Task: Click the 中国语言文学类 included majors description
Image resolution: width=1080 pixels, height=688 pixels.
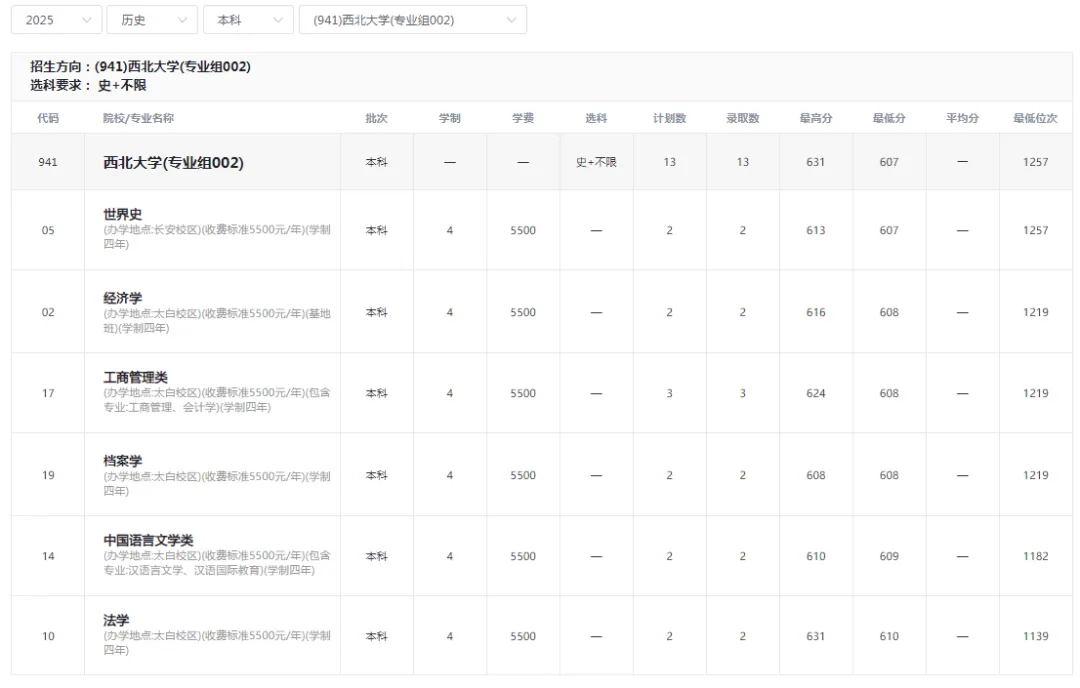Action: pyautogui.click(x=217, y=563)
